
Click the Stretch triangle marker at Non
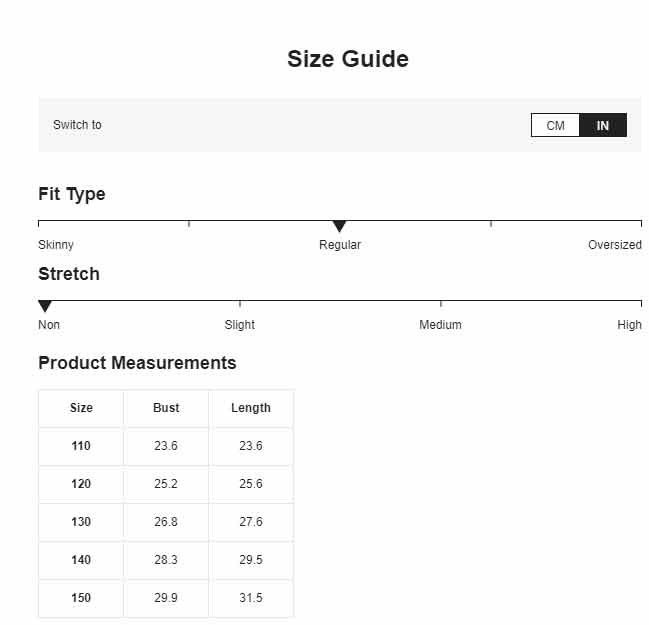pos(45,306)
